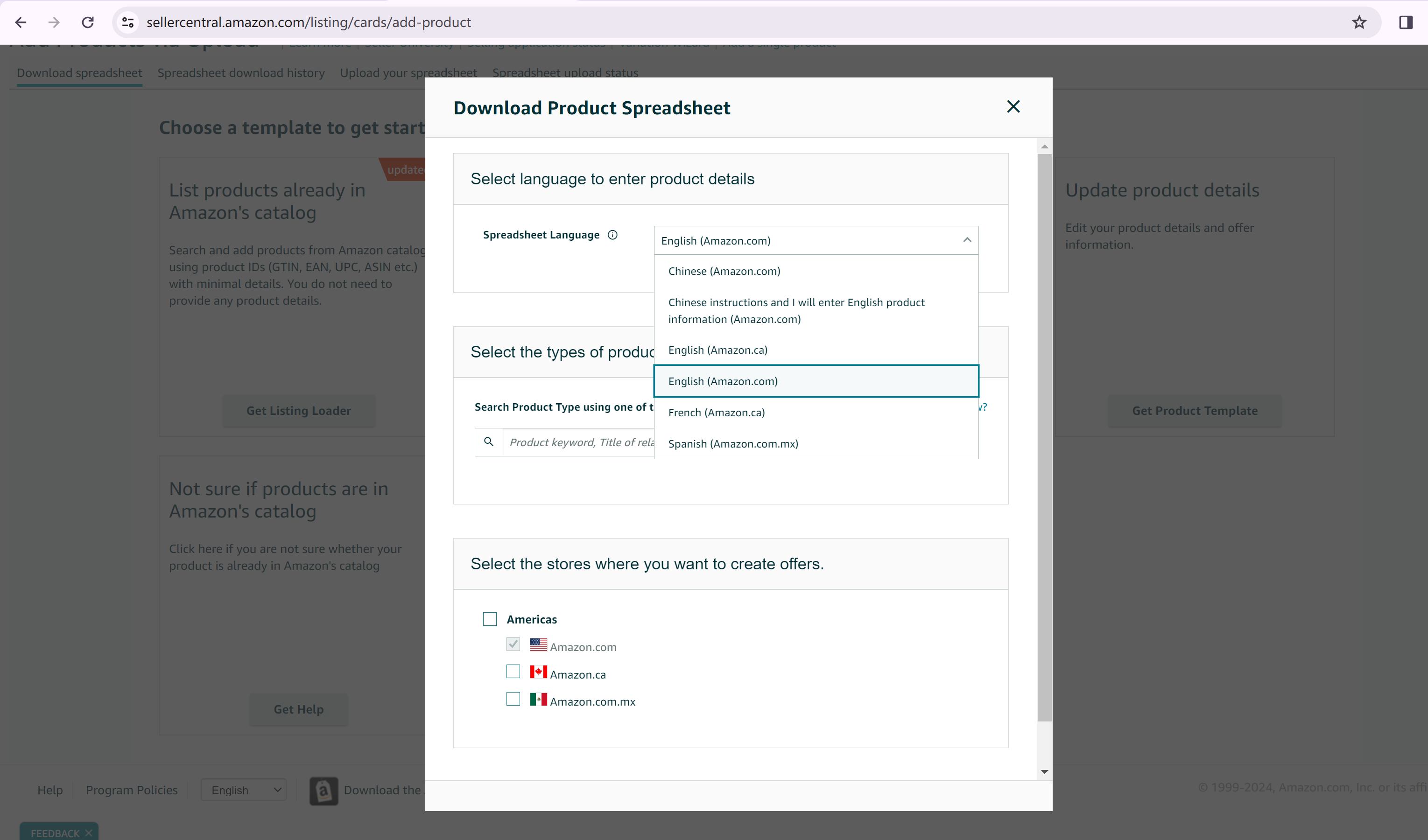Open Program Policies footer link

[x=132, y=790]
